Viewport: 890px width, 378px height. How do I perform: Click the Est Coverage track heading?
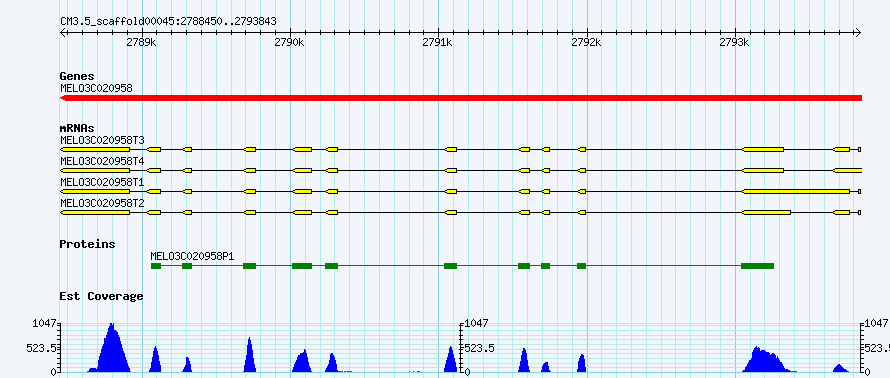coord(102,296)
